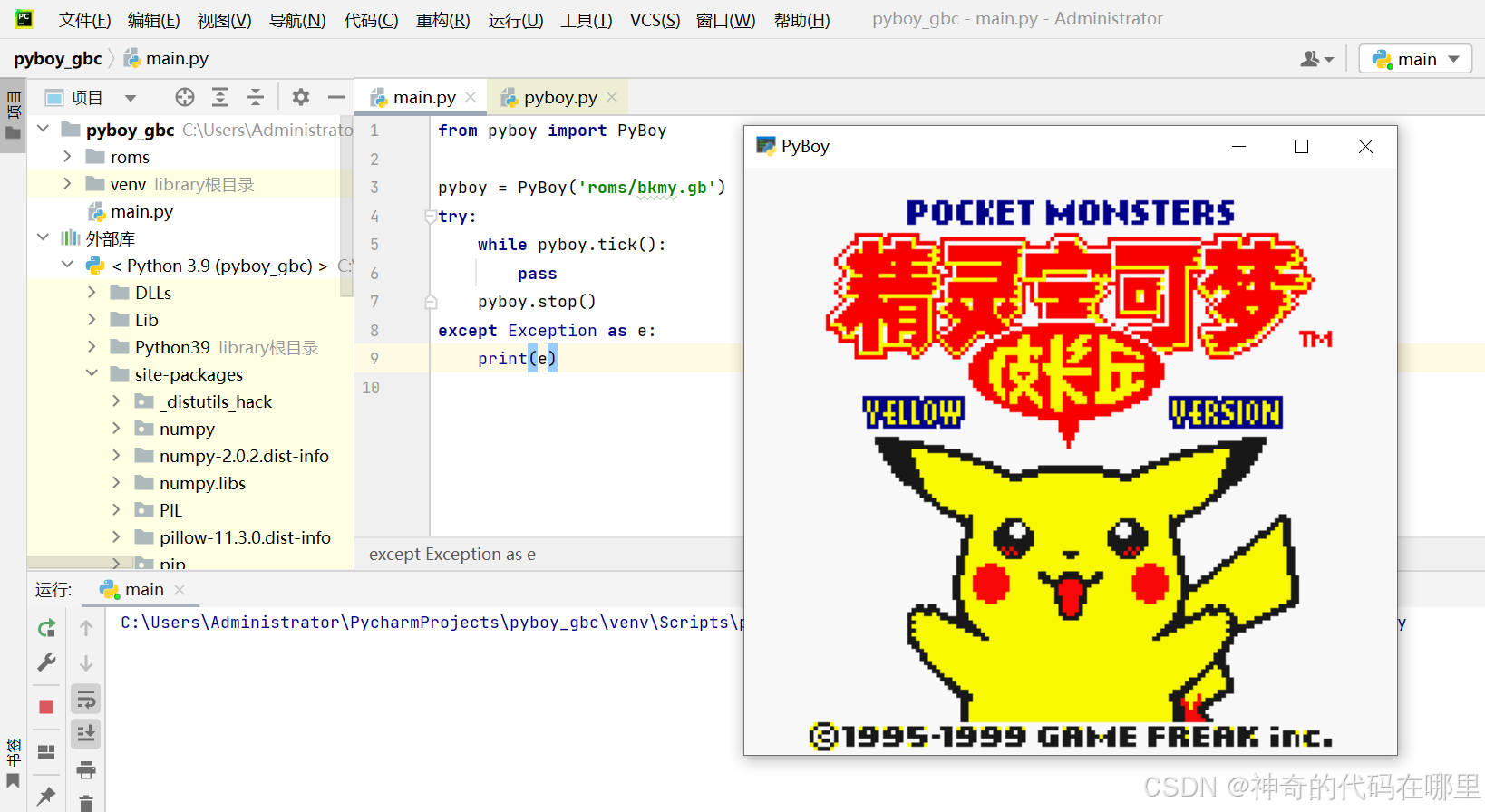Image resolution: width=1485 pixels, height=812 pixels.
Task: Click the expand all icon in project panel
Action: pyautogui.click(x=220, y=97)
